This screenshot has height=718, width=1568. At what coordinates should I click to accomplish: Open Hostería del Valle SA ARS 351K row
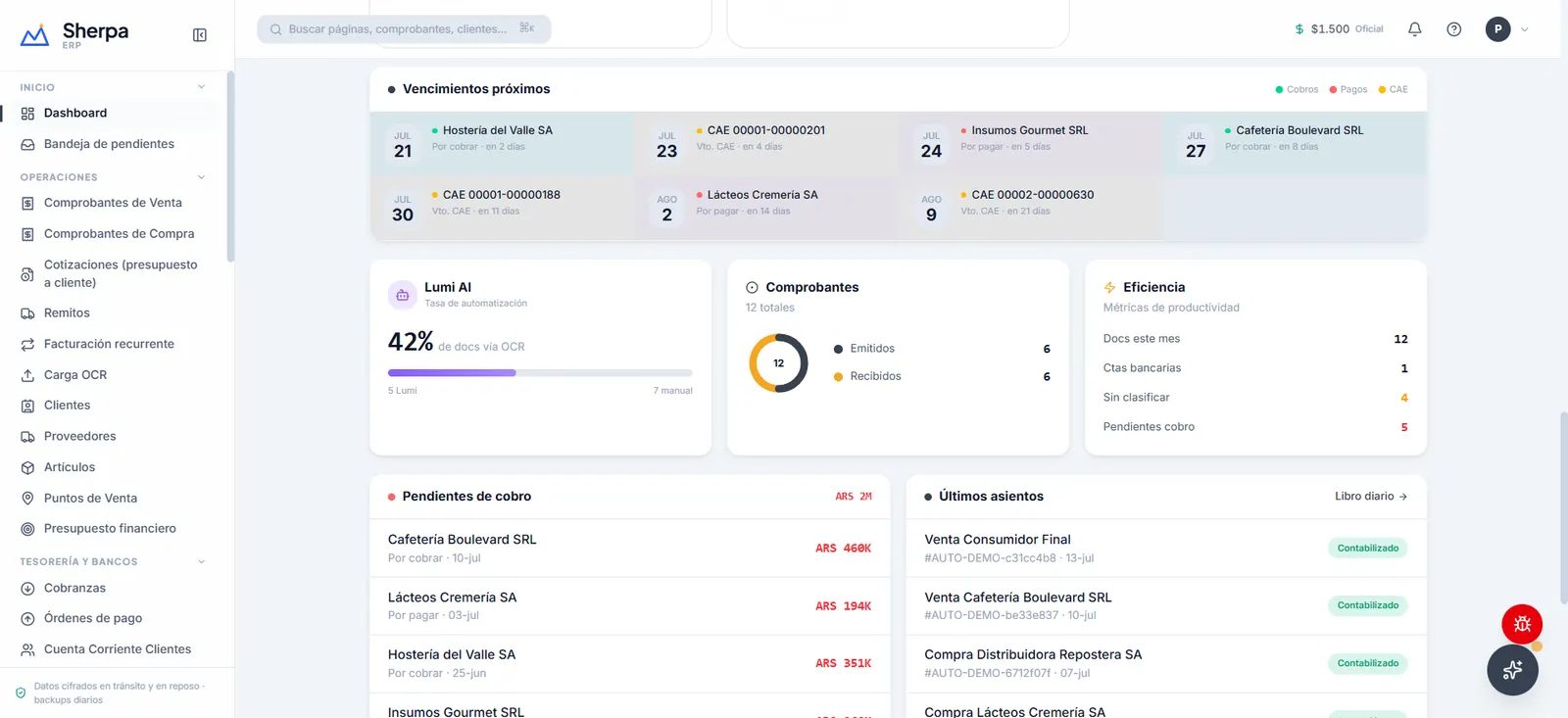(629, 663)
